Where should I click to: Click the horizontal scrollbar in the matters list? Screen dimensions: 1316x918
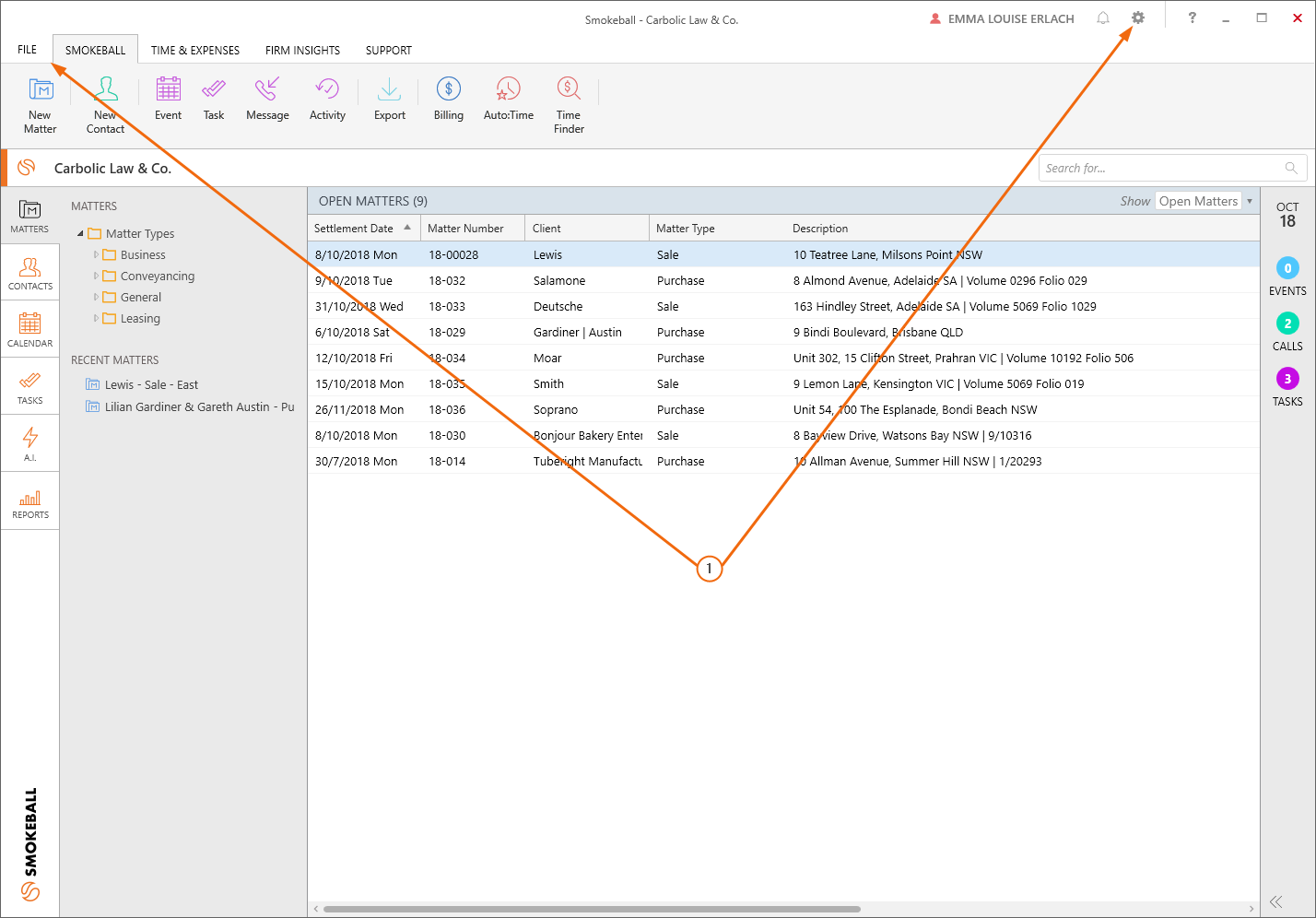click(x=592, y=909)
